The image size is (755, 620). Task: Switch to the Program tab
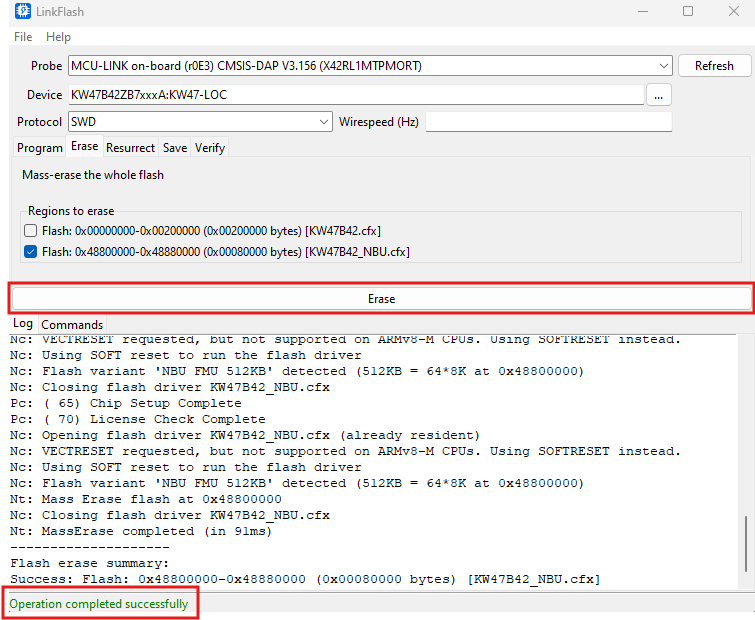point(40,148)
